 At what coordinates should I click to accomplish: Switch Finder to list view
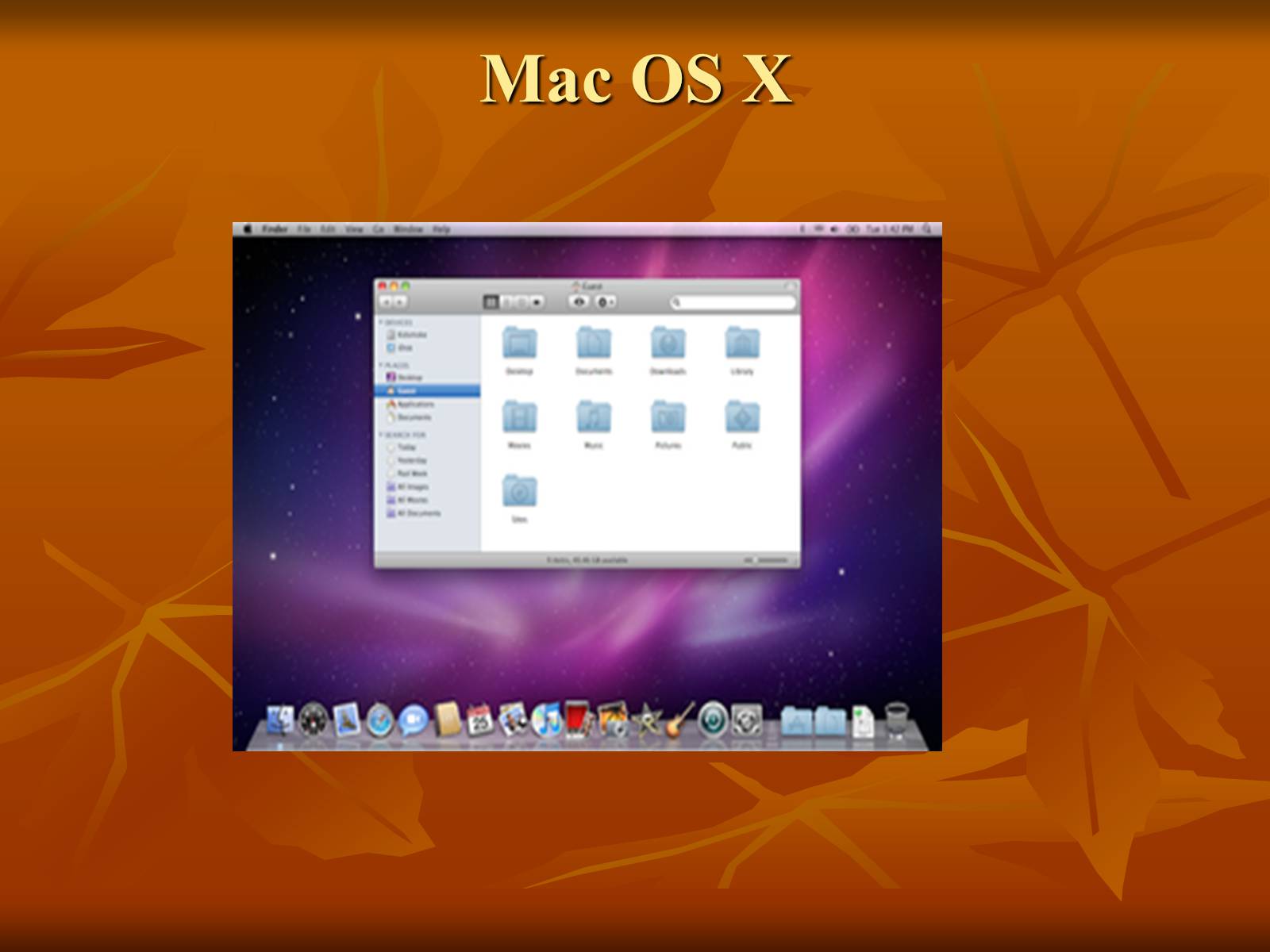(506, 302)
